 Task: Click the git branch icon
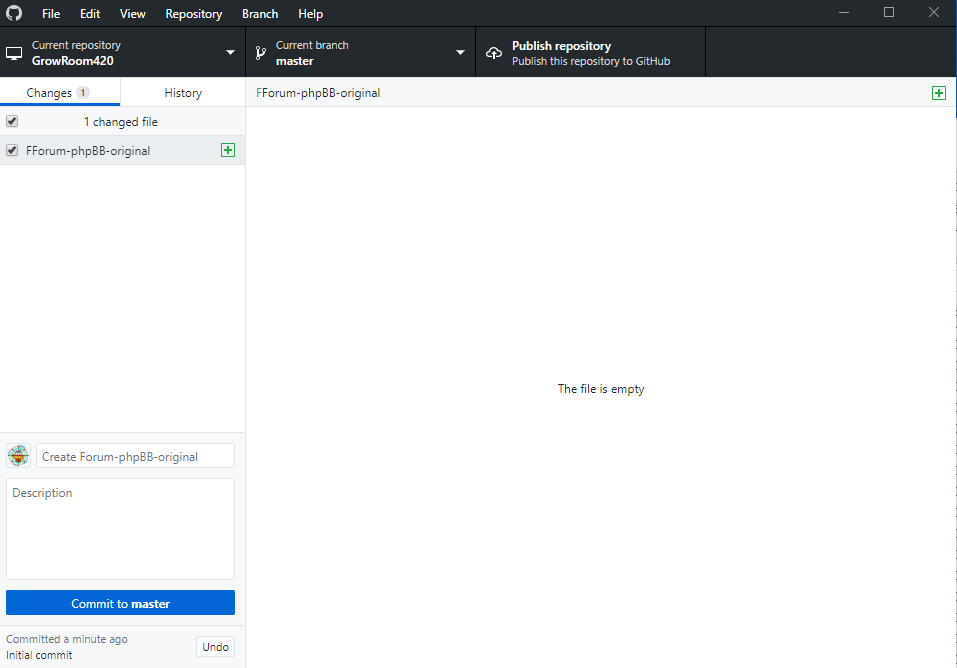[x=261, y=53]
